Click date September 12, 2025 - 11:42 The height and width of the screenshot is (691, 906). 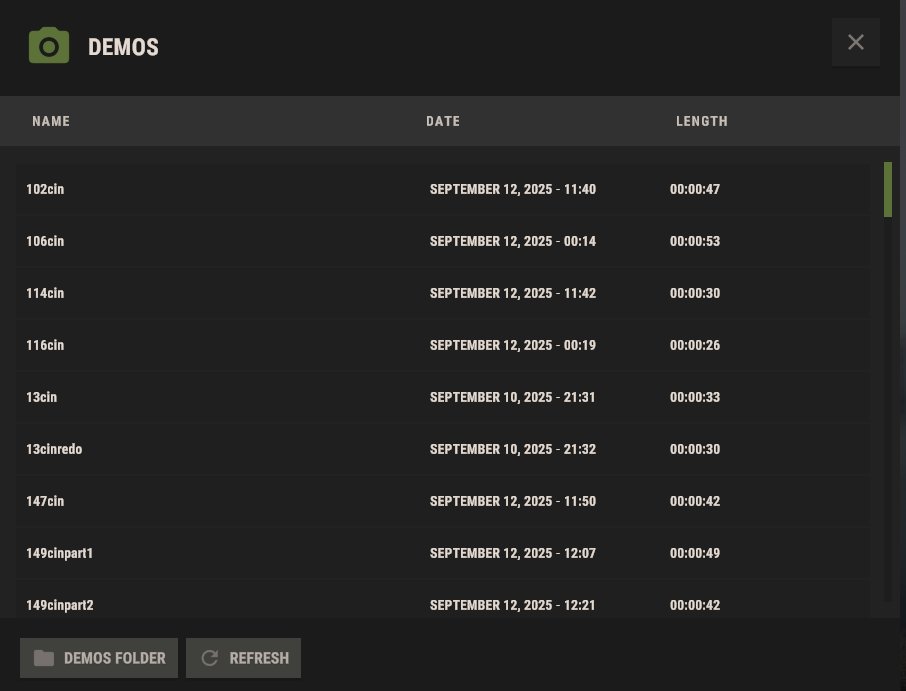(x=513, y=294)
